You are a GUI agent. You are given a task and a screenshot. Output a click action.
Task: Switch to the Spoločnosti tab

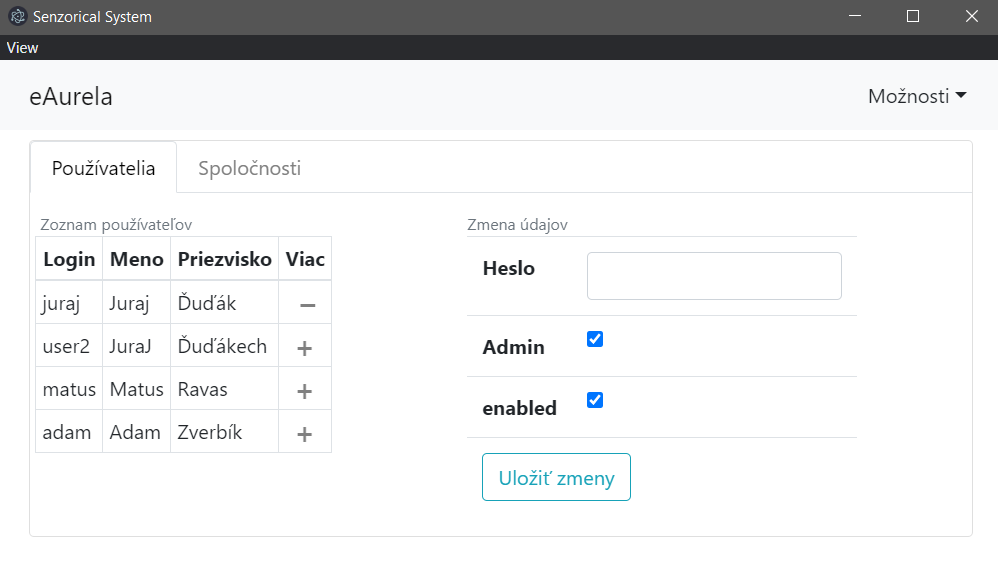250,168
